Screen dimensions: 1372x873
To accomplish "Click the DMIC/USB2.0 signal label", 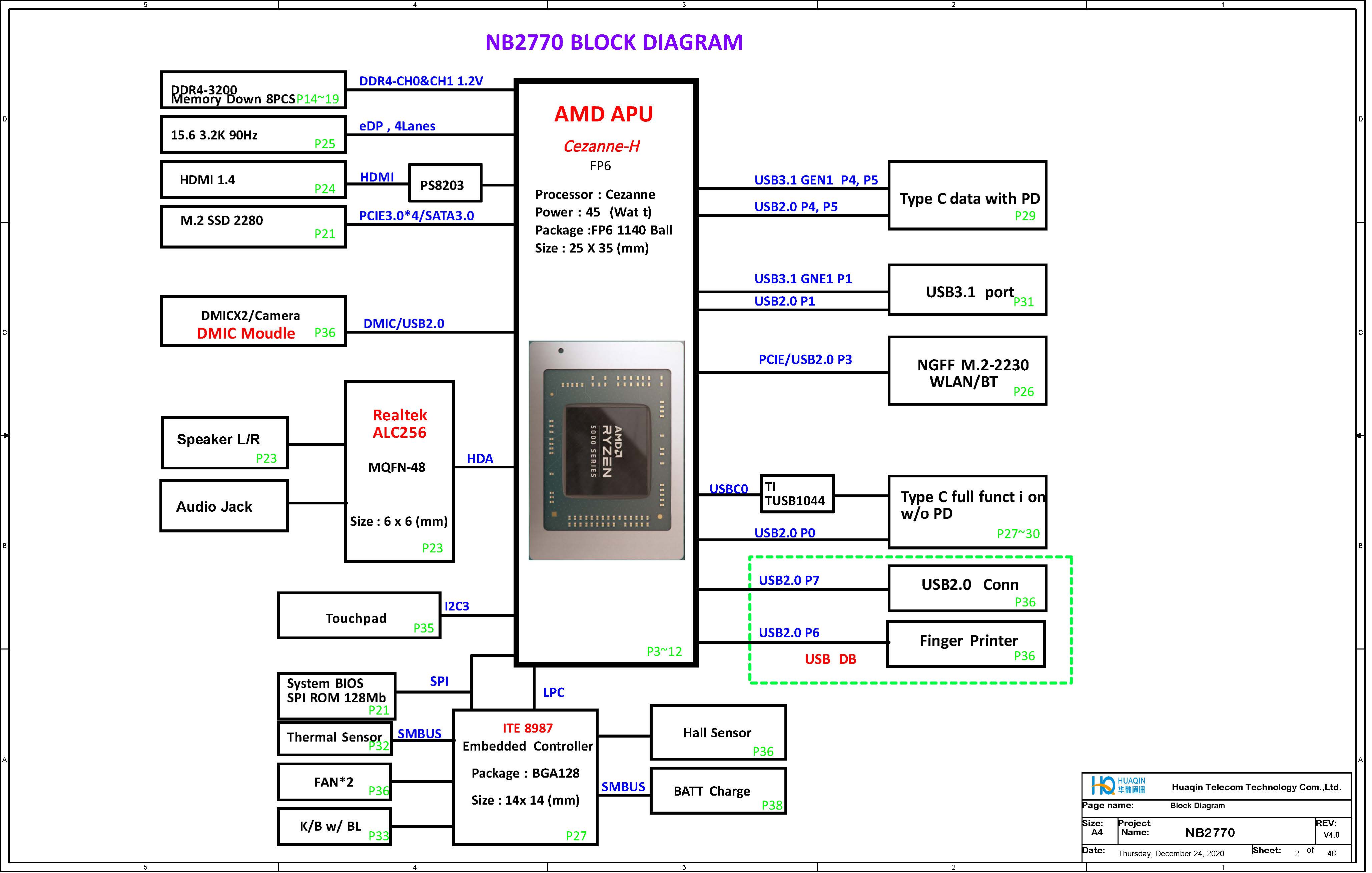I will coord(404,324).
